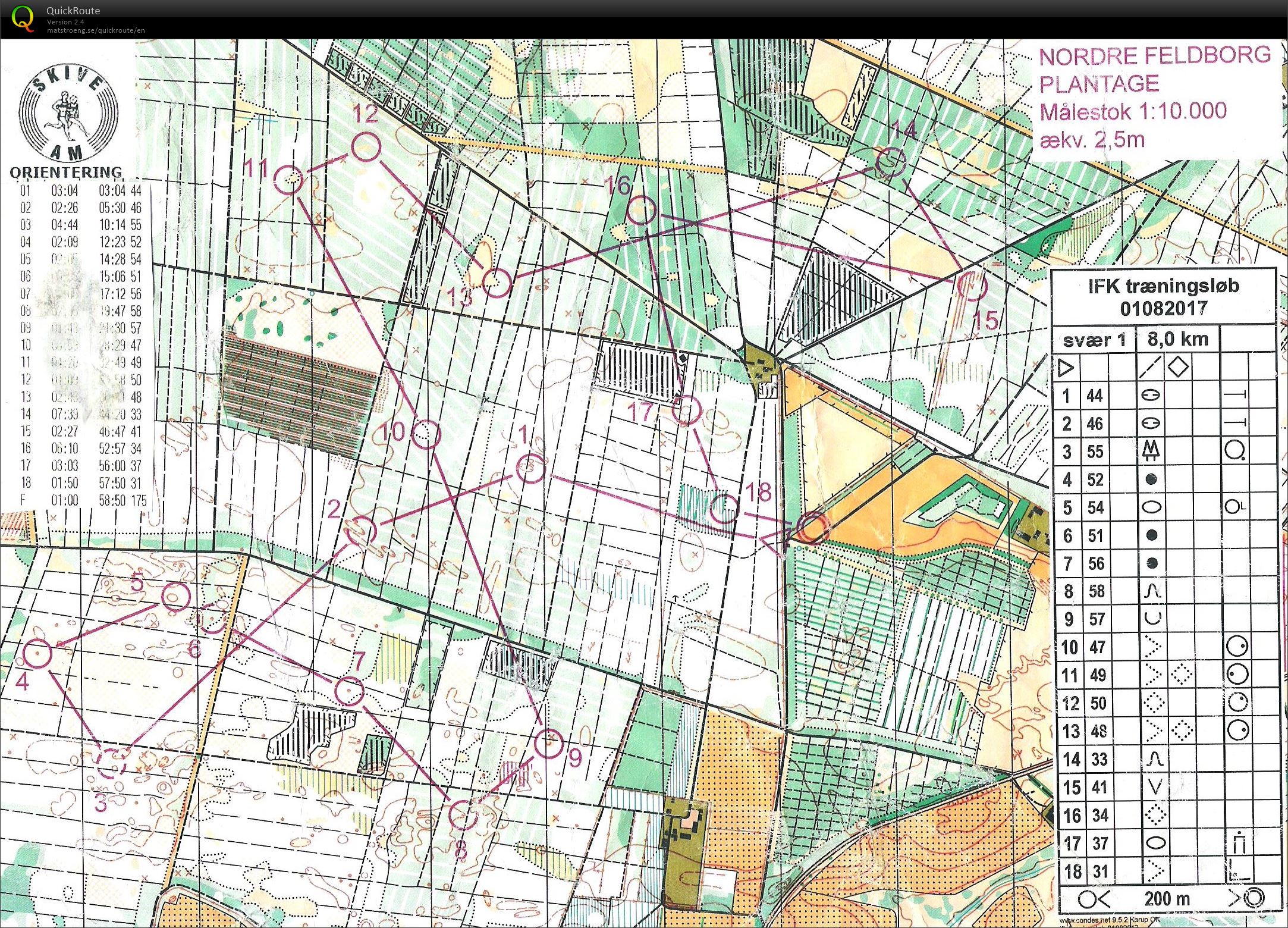Click the boulder dot symbol in row 4
The width and height of the screenshot is (1288, 928).
click(1151, 479)
